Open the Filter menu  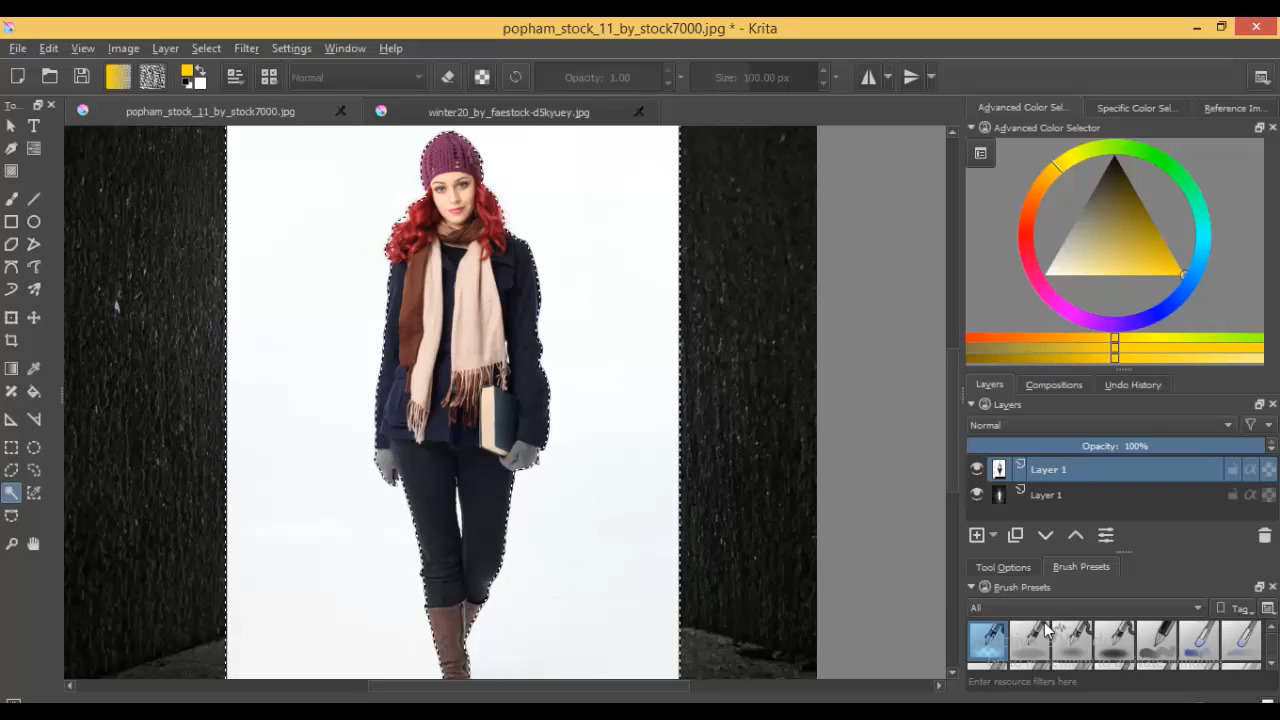pyautogui.click(x=246, y=48)
